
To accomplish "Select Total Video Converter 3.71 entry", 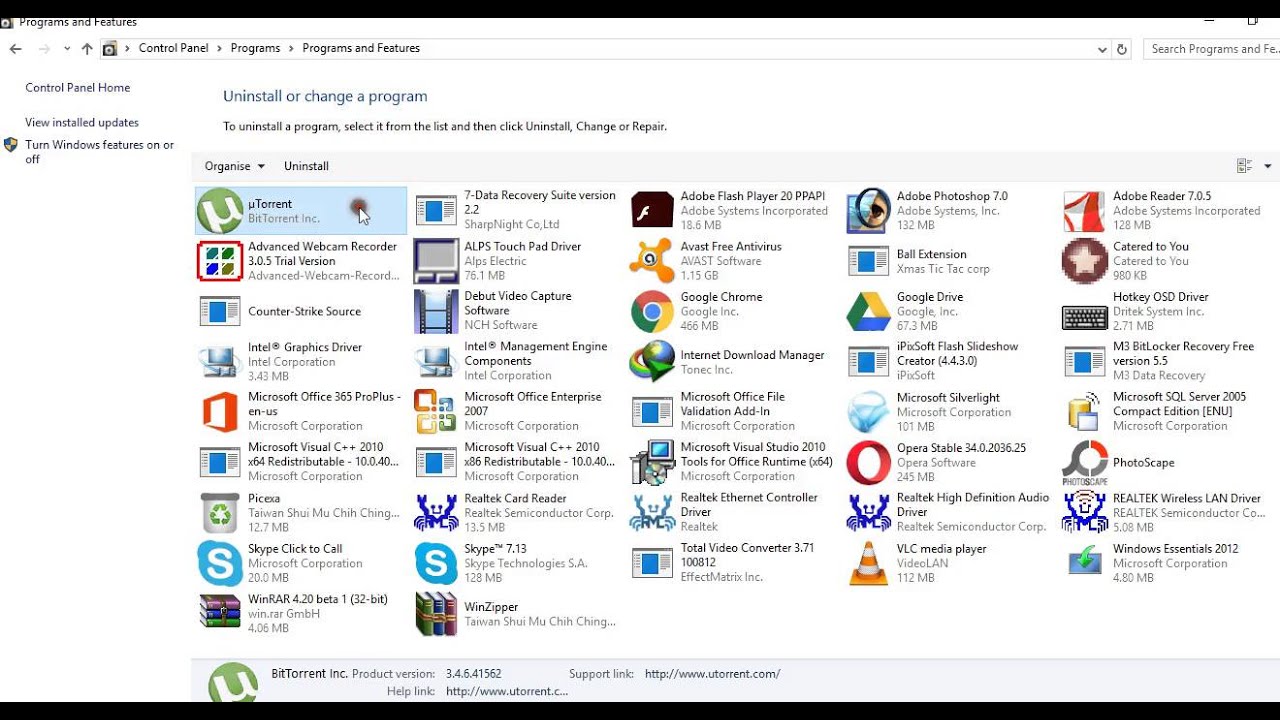I will [x=733, y=563].
